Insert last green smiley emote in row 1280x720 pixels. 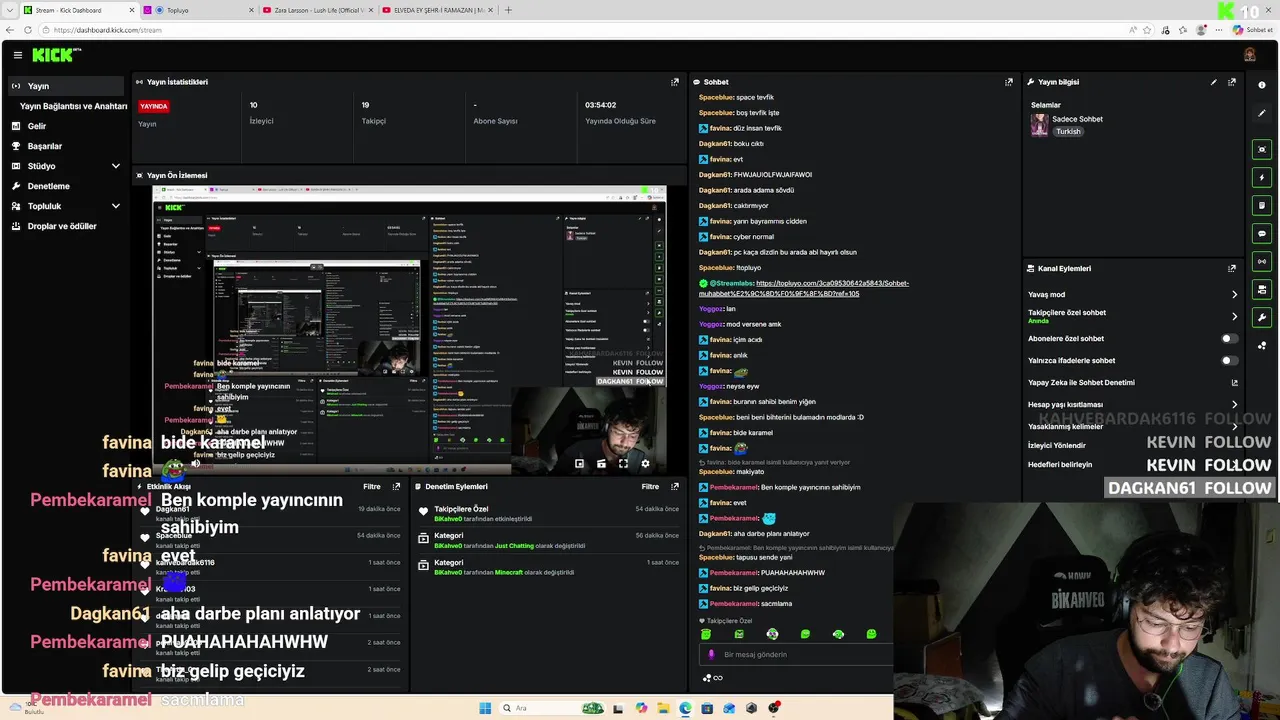[871, 634]
